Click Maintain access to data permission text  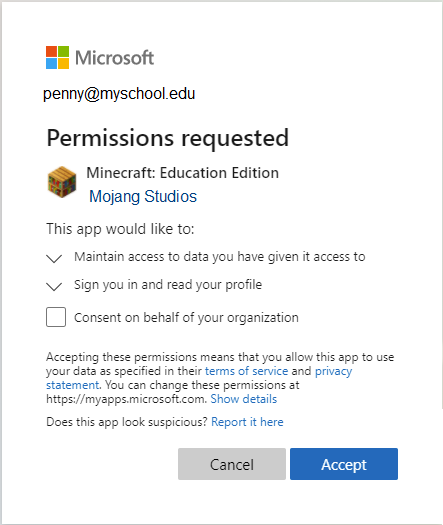pyautogui.click(x=220, y=257)
